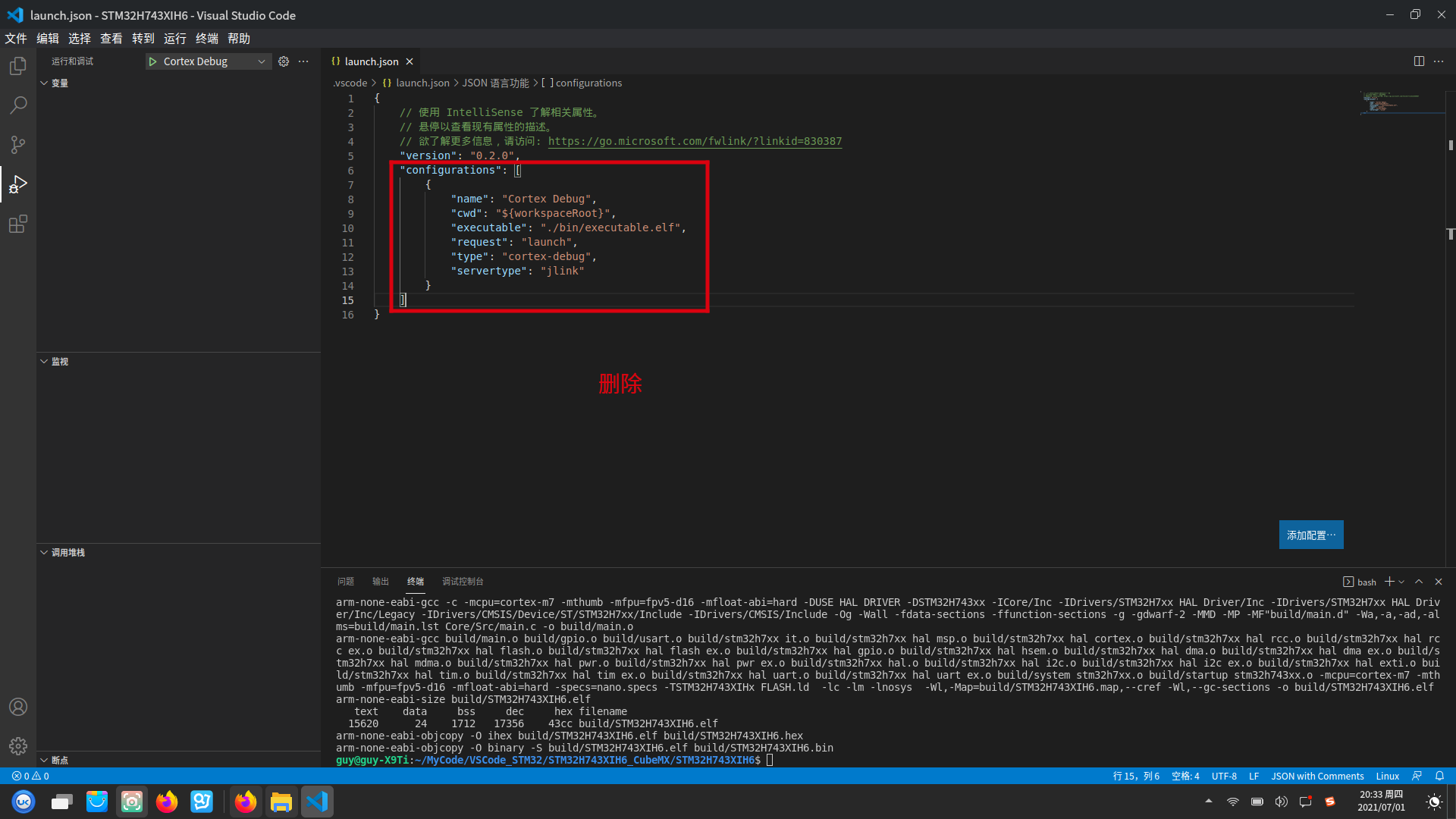Image resolution: width=1456 pixels, height=819 pixels.
Task: Change indentation 空格: 4 setting
Action: [1185, 776]
